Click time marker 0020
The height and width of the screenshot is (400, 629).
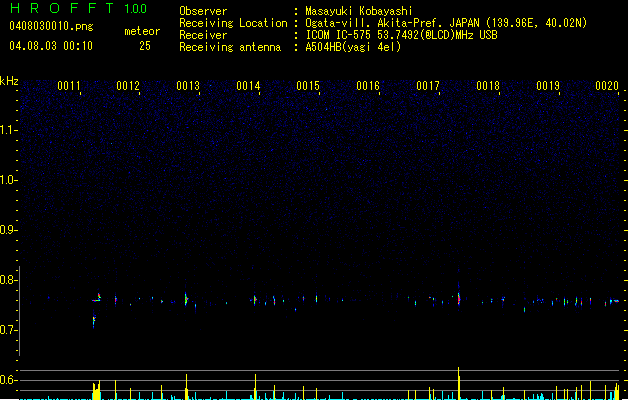coord(607,86)
